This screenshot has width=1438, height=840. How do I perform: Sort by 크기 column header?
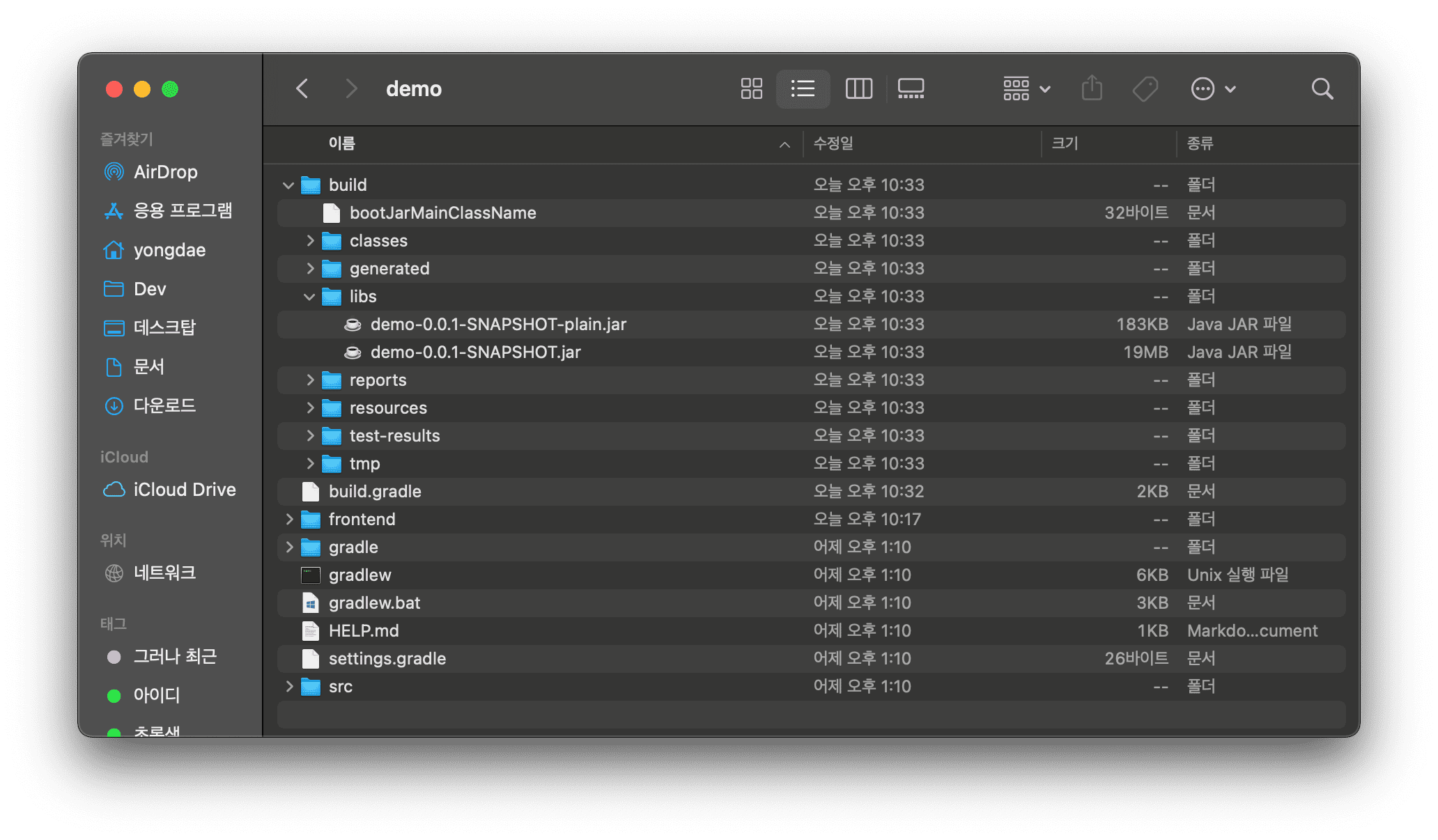(1065, 143)
